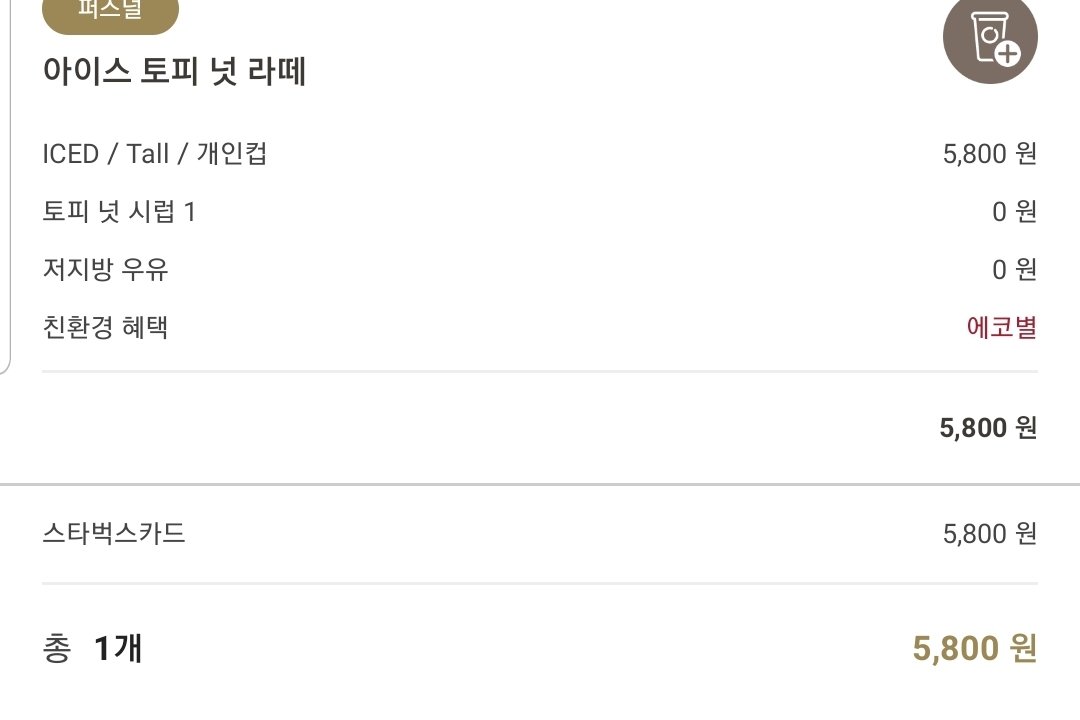Click the 친환경 혜택 label
The height and width of the screenshot is (720, 1080).
105,327
